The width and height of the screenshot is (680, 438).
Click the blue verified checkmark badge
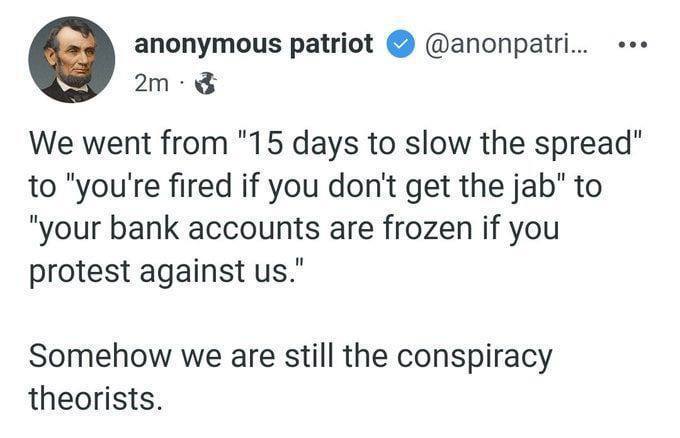(x=400, y=44)
